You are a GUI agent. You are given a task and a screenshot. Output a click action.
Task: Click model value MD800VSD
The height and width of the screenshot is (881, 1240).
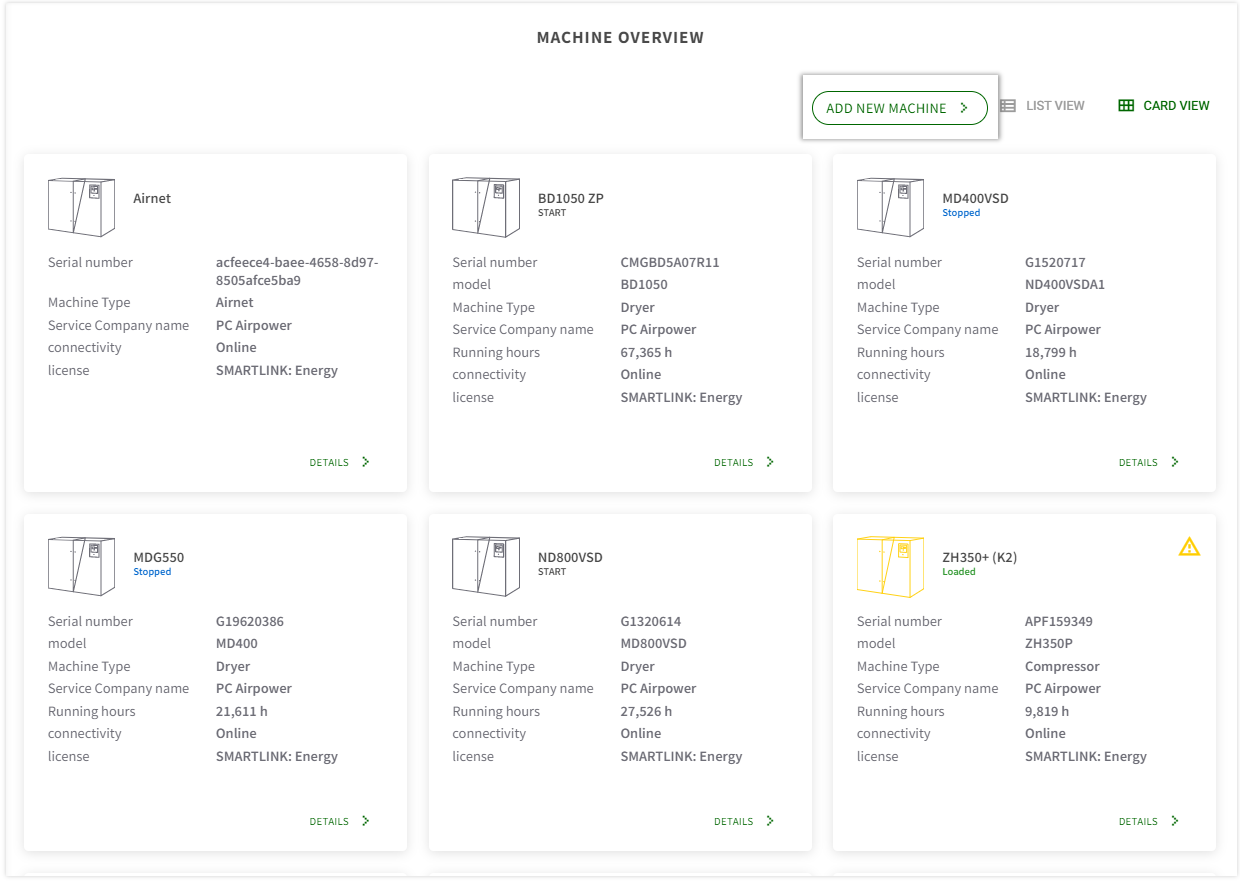pyautogui.click(x=654, y=643)
